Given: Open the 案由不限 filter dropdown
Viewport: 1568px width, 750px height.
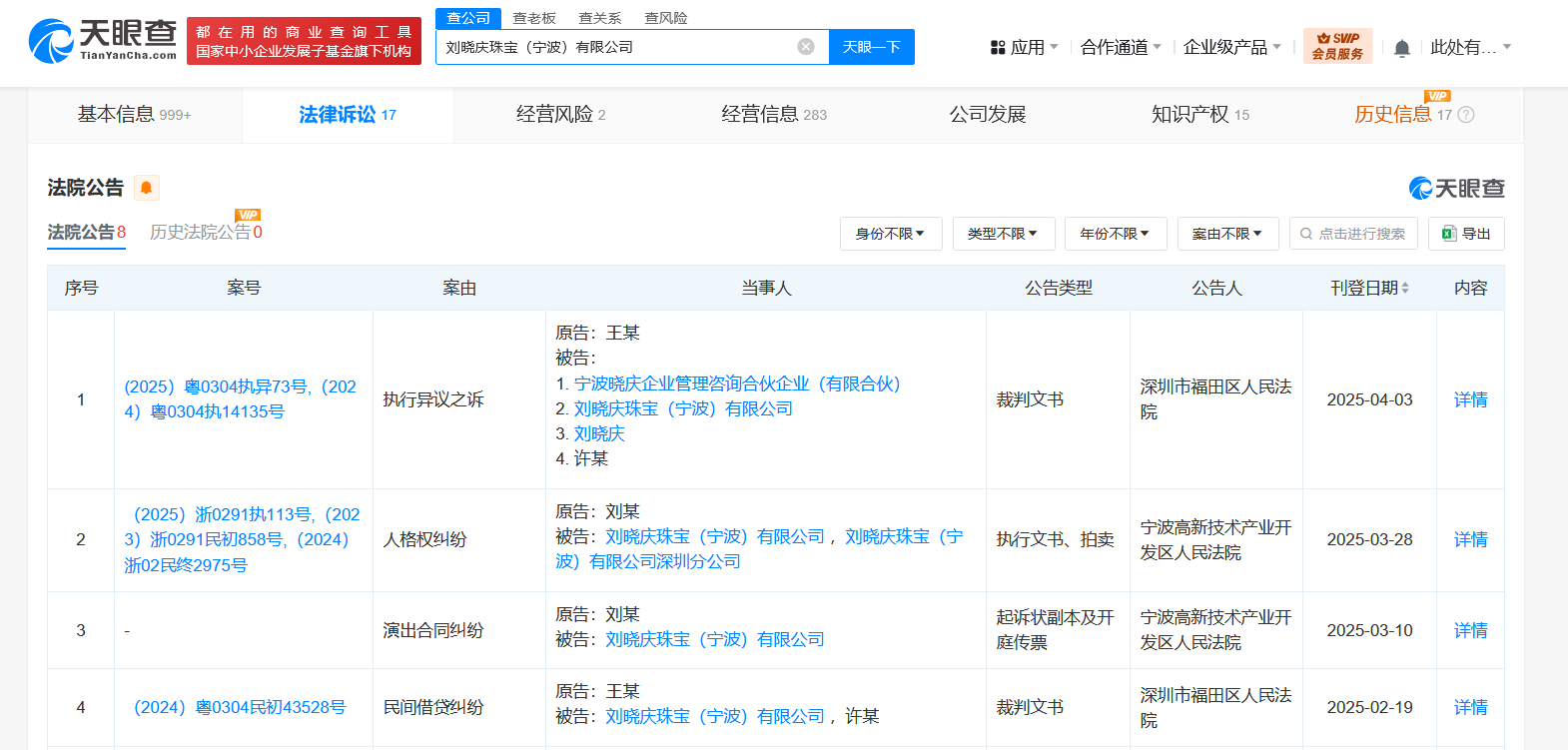Looking at the screenshot, I should click(x=1227, y=234).
